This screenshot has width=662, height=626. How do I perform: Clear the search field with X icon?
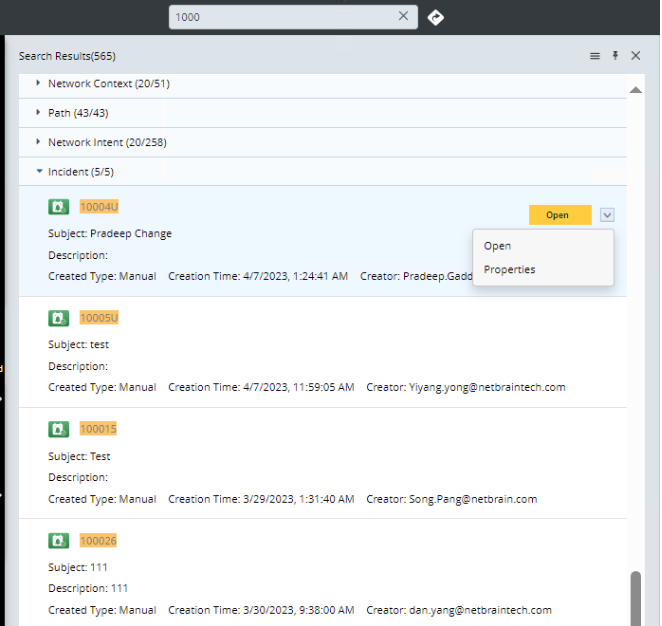point(403,16)
